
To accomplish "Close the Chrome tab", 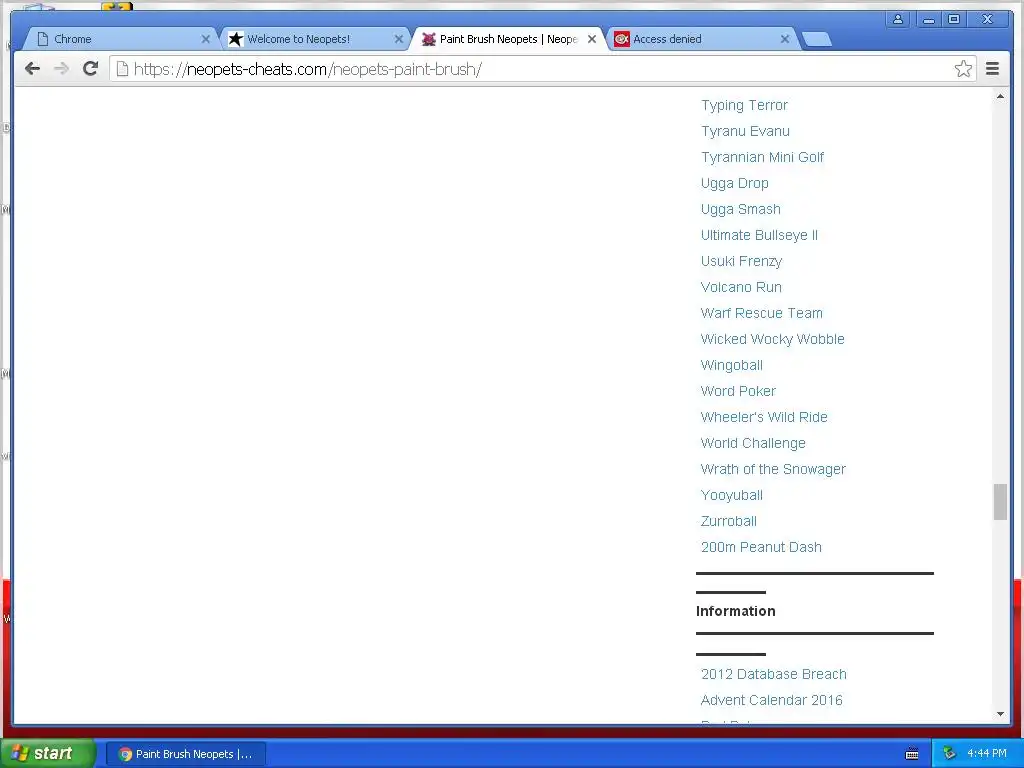I will (x=206, y=39).
